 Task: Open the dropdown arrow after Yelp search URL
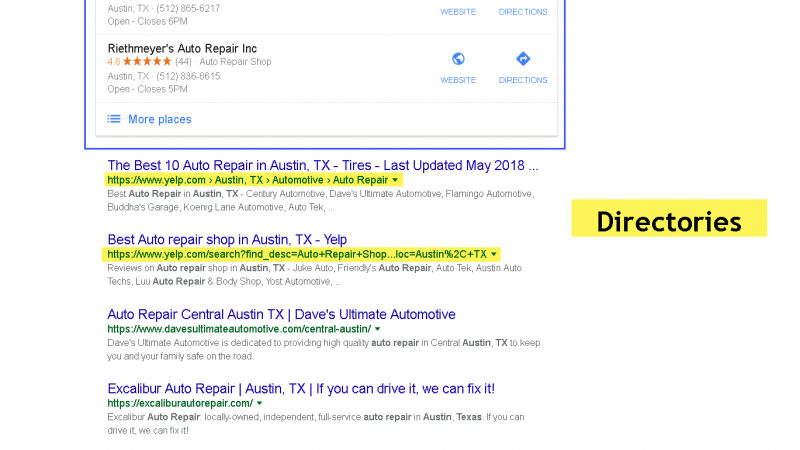(x=494, y=255)
